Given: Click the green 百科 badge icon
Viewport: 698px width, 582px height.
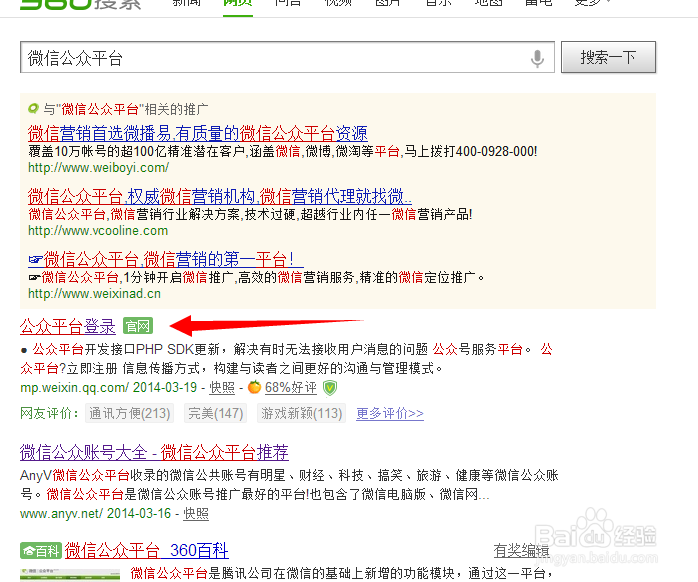Looking at the screenshot, I should pos(41,551).
